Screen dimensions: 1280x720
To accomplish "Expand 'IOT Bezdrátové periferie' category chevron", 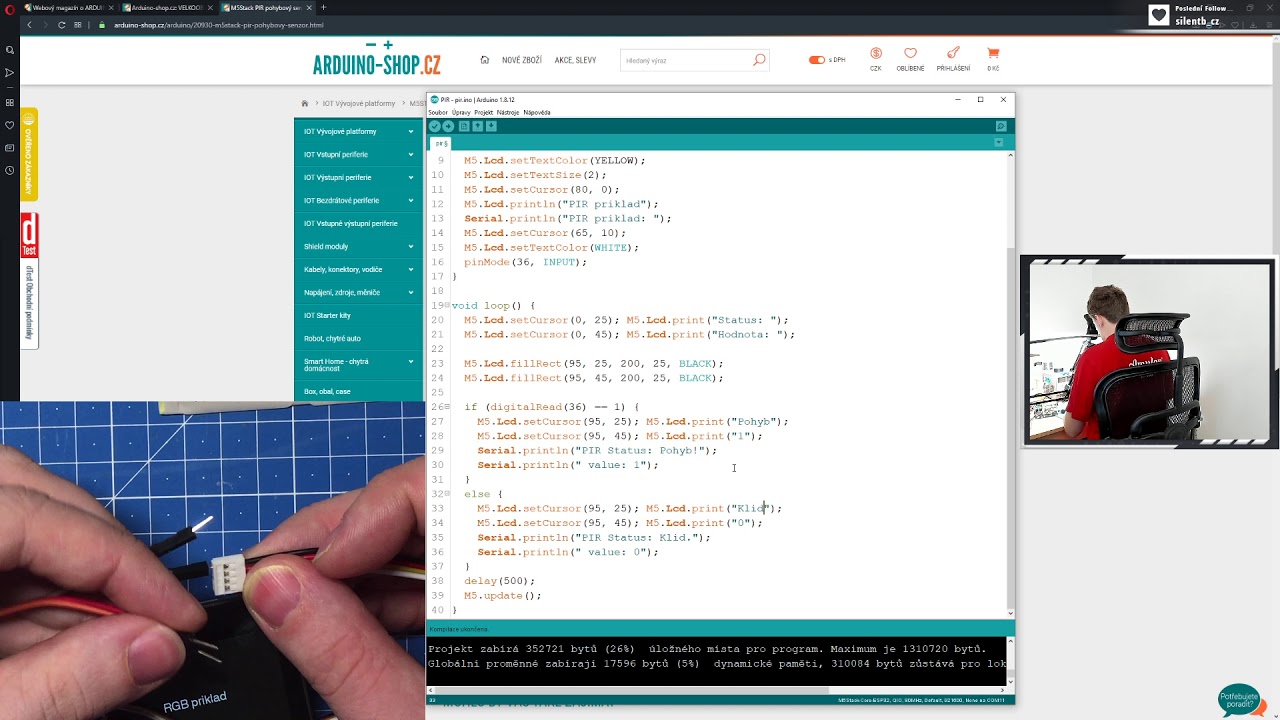I will click(x=411, y=200).
